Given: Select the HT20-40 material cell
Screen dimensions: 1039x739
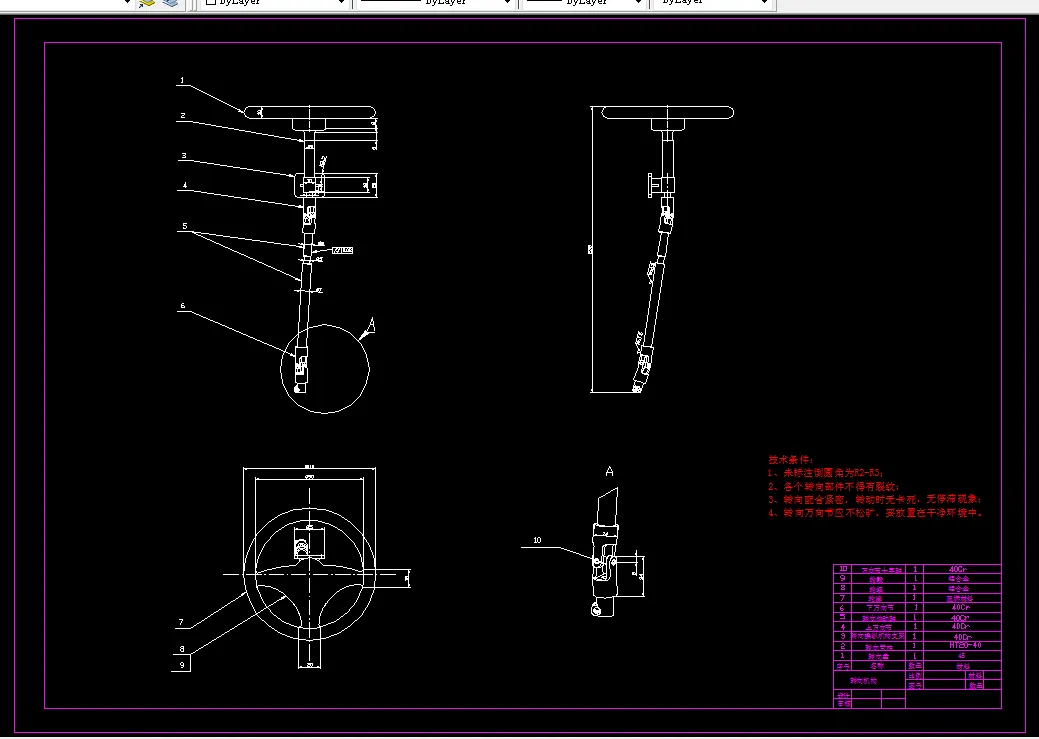Looking at the screenshot, I should pyautogui.click(x=962, y=646).
